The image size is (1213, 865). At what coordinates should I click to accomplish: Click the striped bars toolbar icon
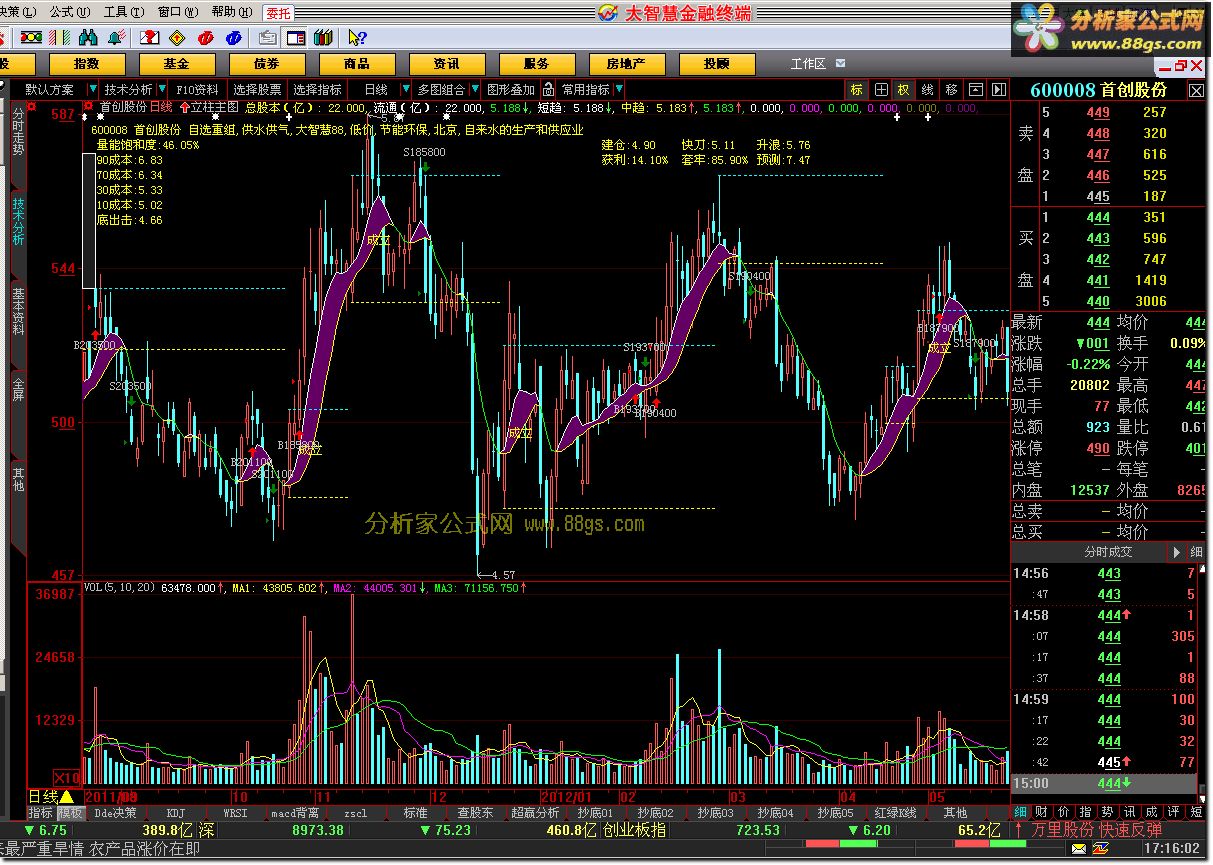[58, 37]
